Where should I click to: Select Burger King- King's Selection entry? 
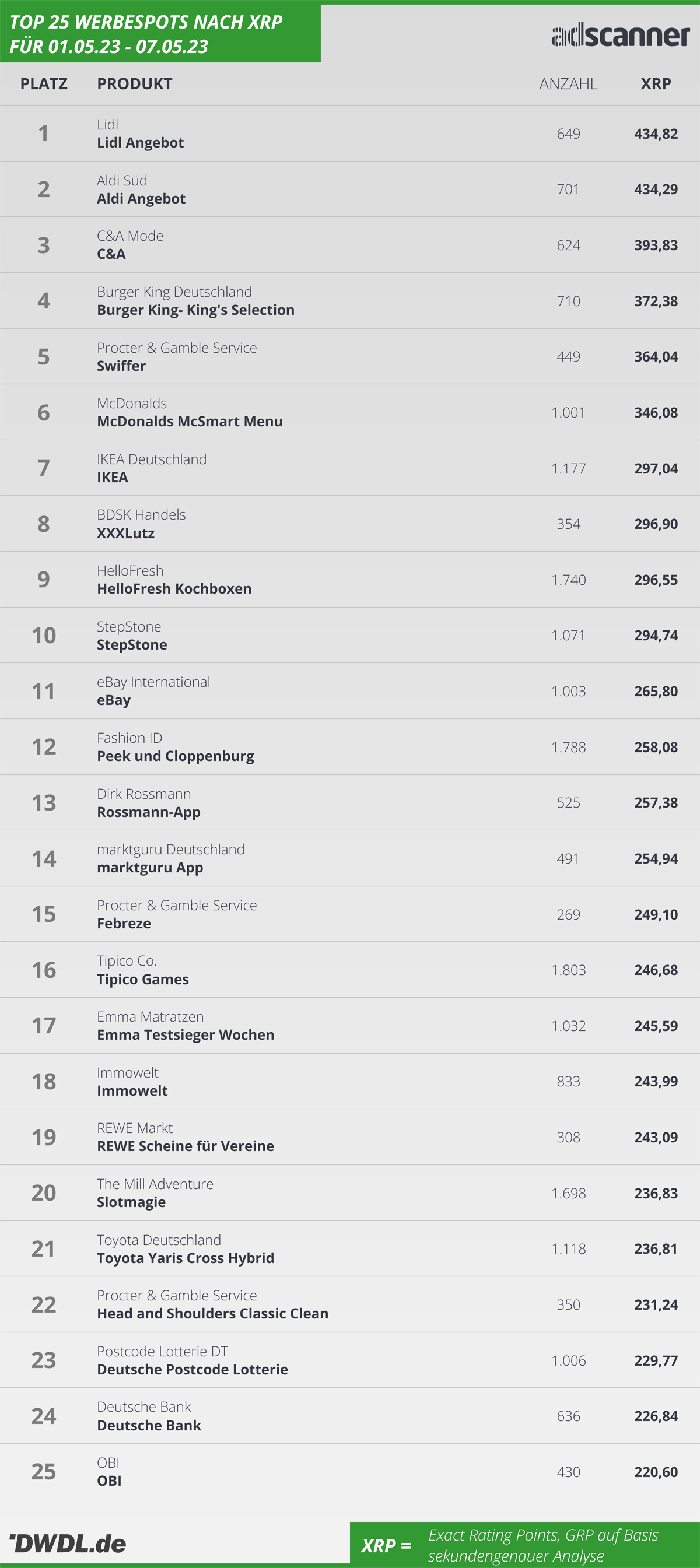pos(195,310)
